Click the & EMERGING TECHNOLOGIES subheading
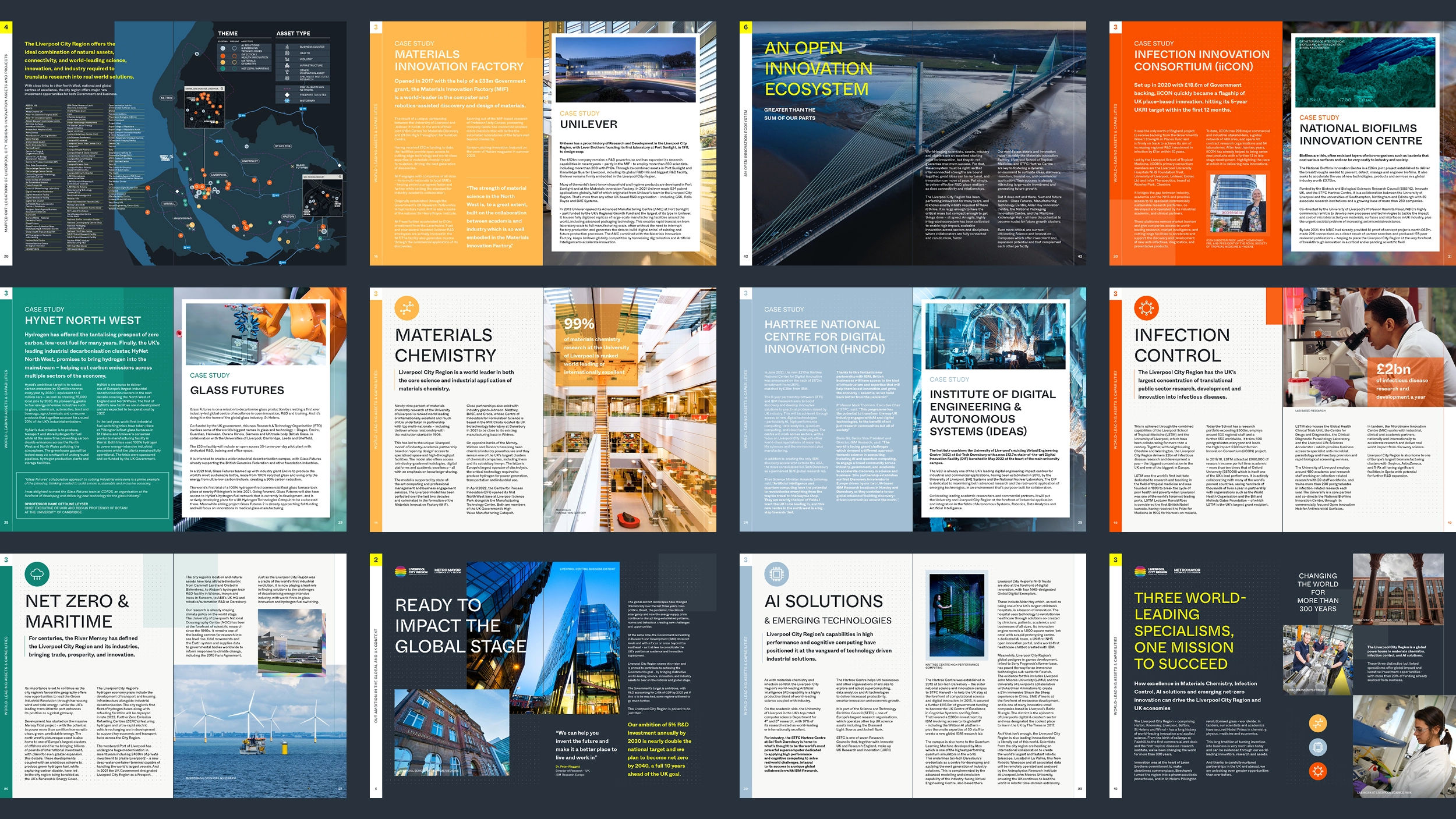1456x819 pixels. pyautogui.click(x=828, y=621)
